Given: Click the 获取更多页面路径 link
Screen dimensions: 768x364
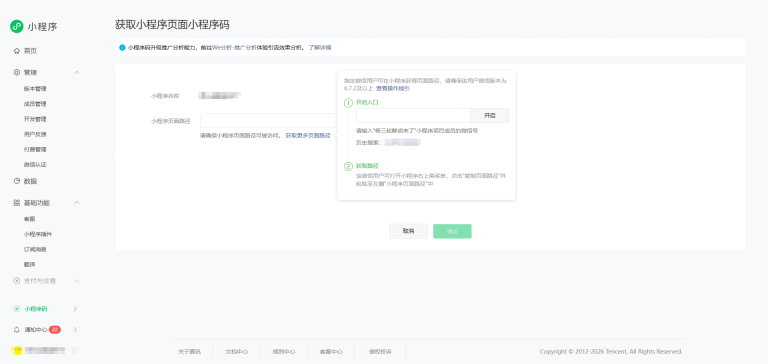Looking at the screenshot, I should pyautogui.click(x=308, y=135).
